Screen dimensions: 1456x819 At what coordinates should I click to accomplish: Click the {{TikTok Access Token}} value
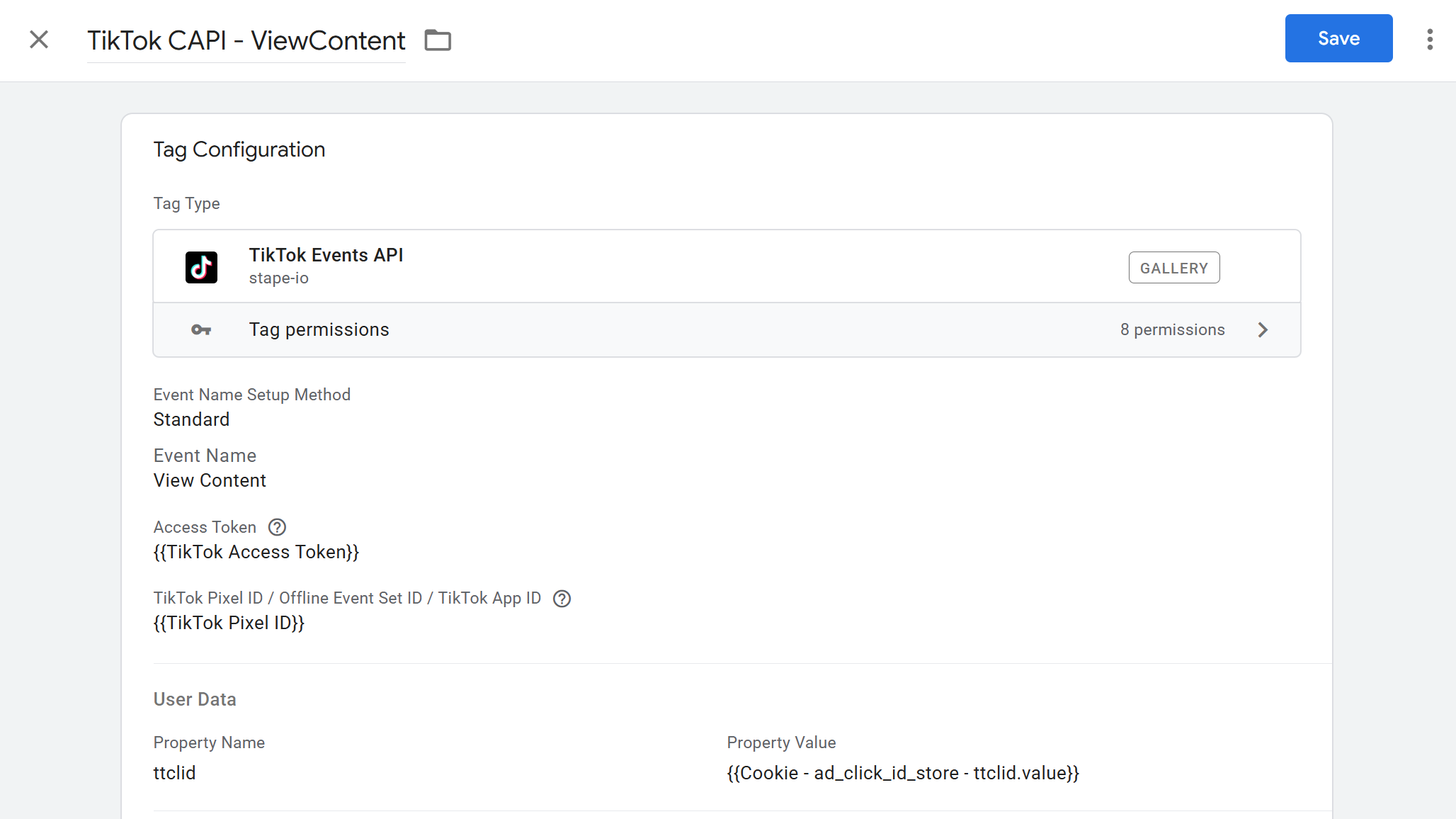pos(256,552)
